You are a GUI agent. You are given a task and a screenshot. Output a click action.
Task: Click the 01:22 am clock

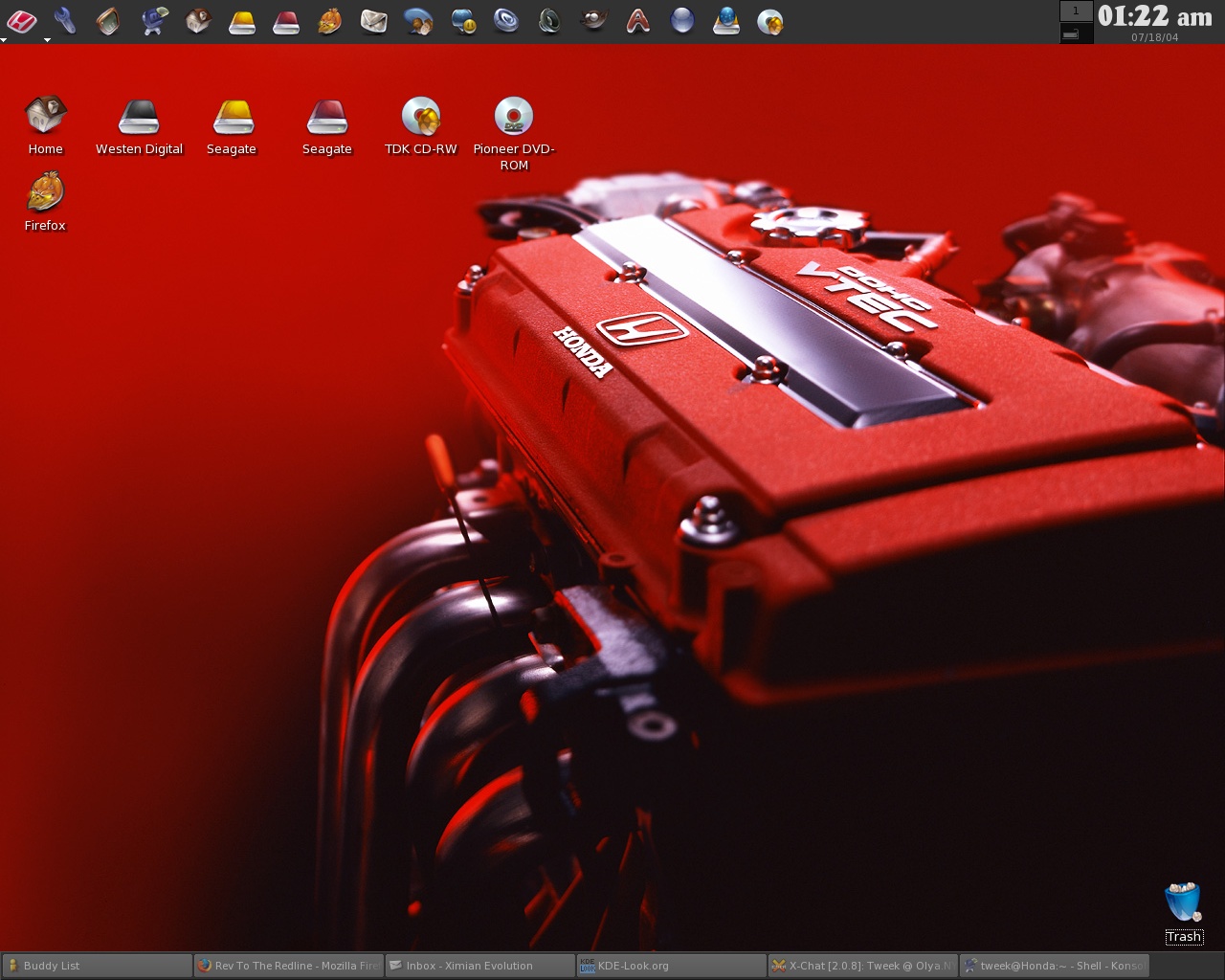click(1154, 16)
